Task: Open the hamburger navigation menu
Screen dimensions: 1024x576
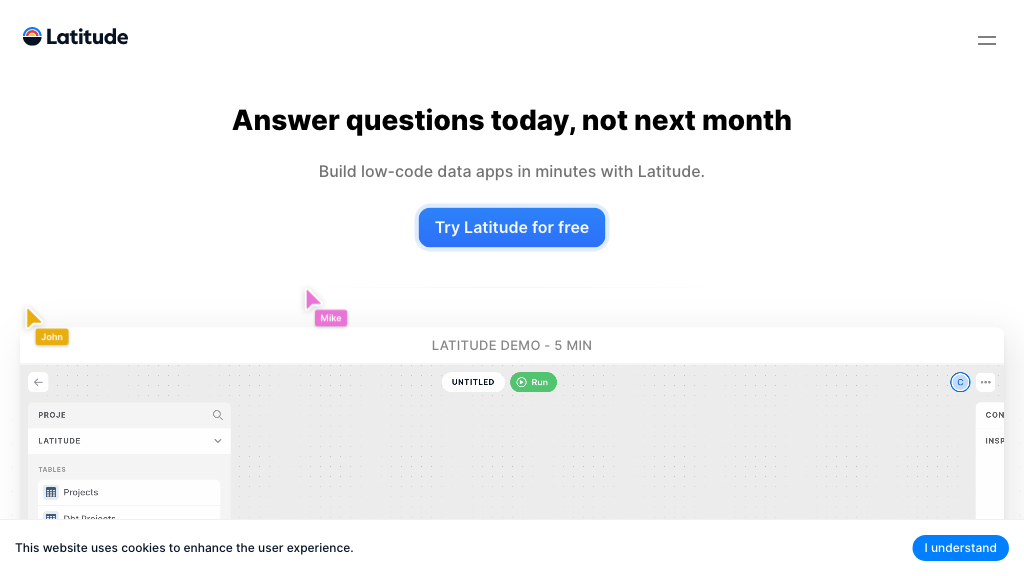Action: pos(987,40)
